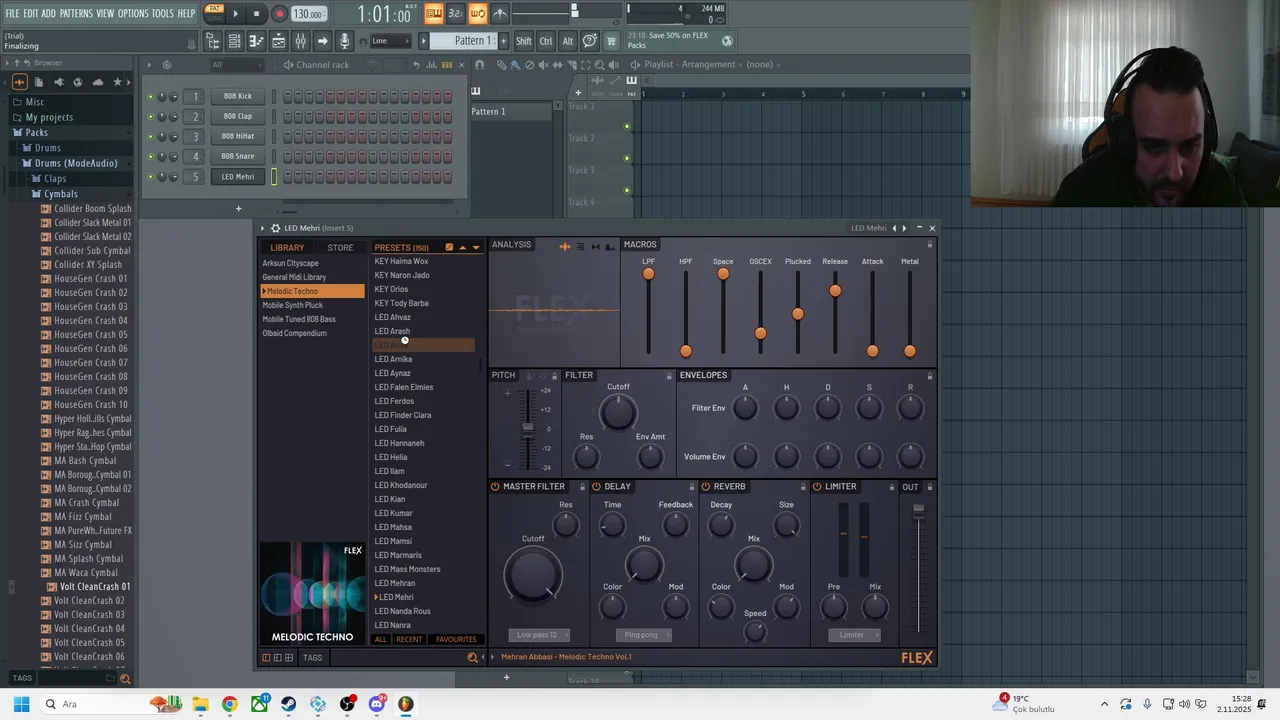The width and height of the screenshot is (1280, 720).
Task: Click the red record button
Action: click(x=279, y=14)
